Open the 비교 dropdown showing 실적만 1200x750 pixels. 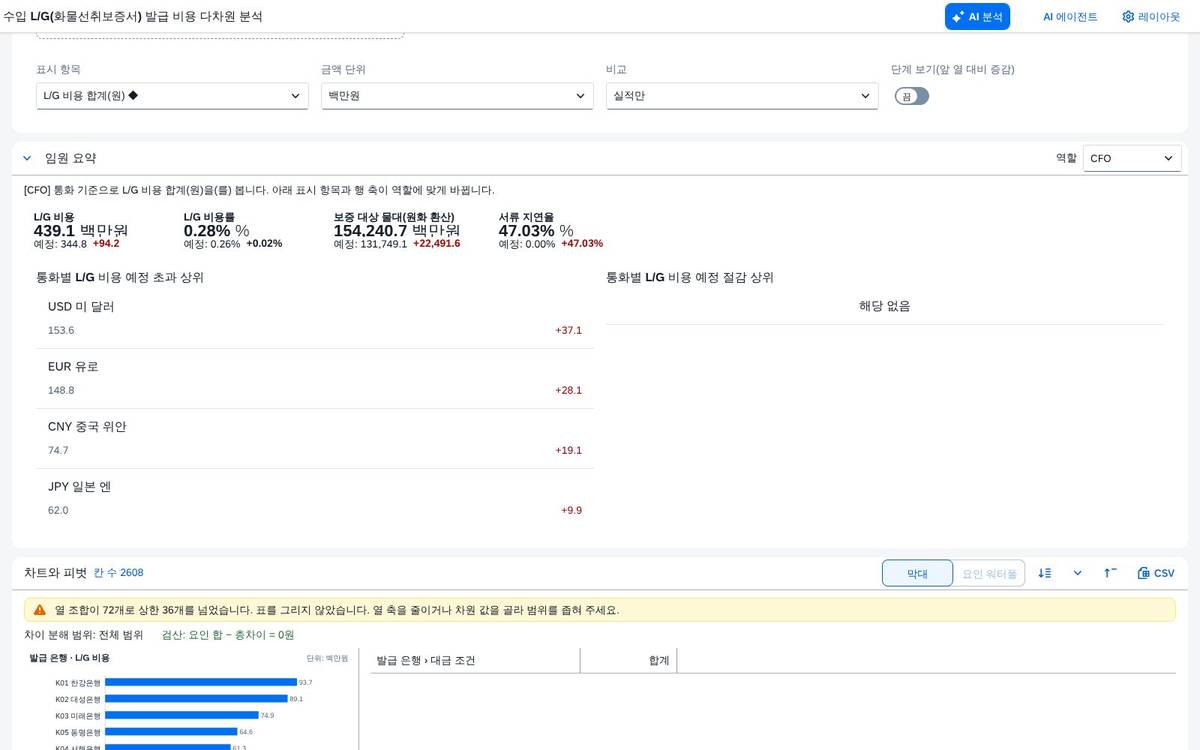click(x=742, y=96)
